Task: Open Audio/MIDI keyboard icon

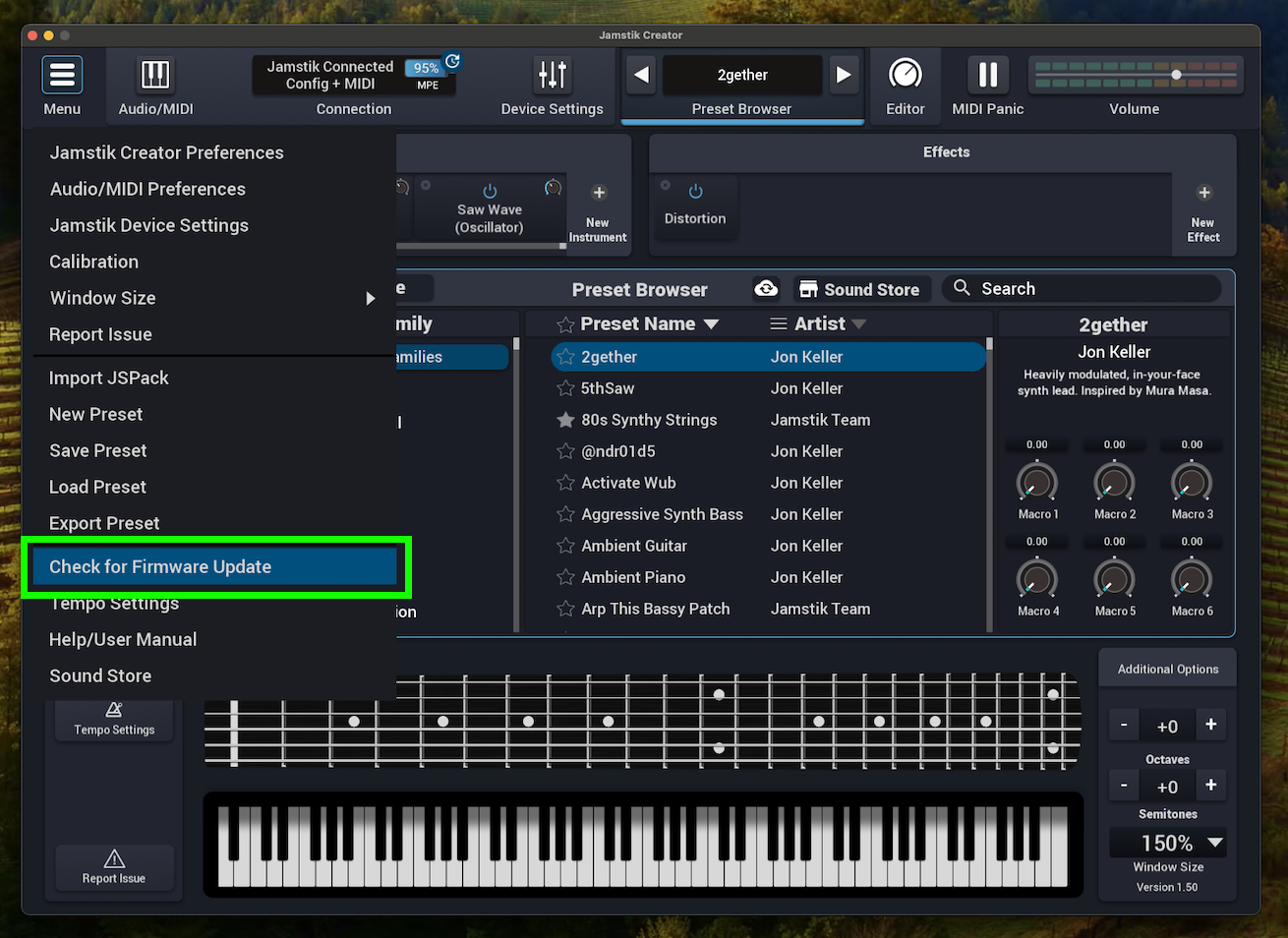Action: click(x=155, y=75)
